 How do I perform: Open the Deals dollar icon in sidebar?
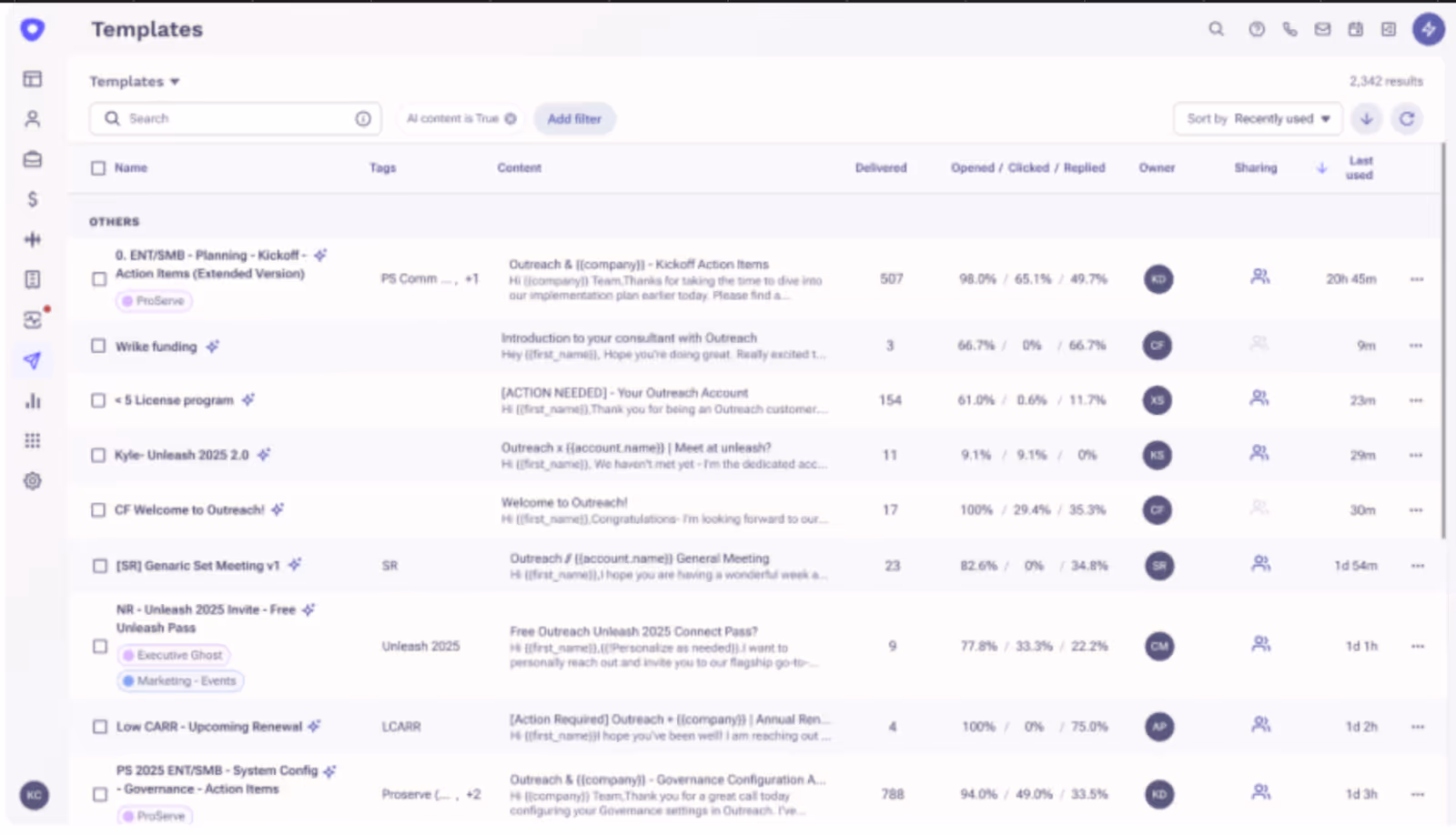(33, 199)
